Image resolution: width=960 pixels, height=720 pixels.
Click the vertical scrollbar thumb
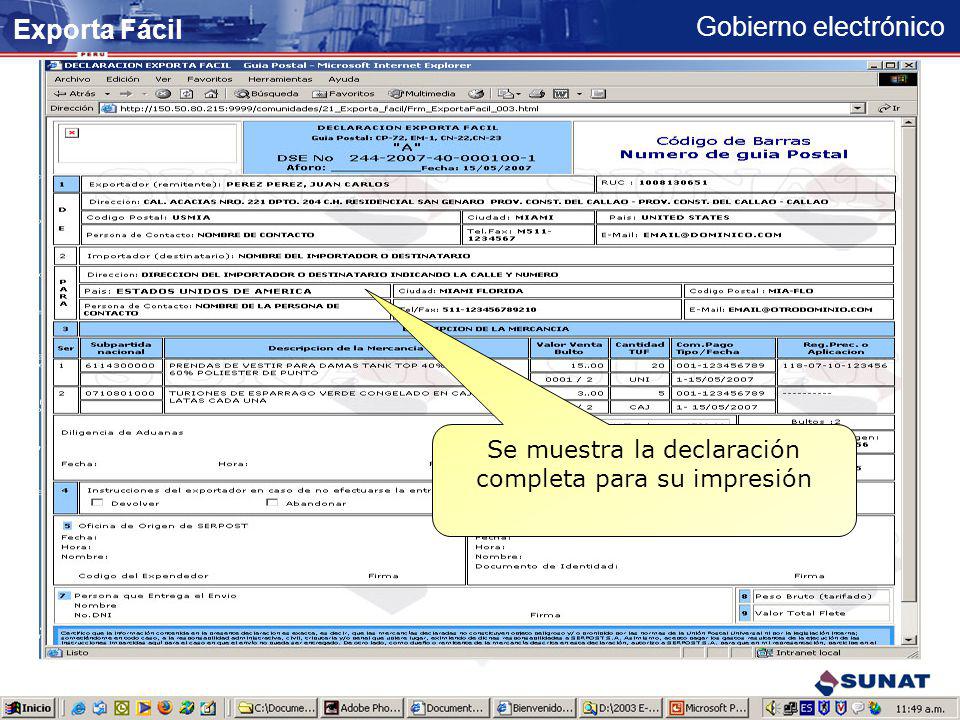click(909, 365)
